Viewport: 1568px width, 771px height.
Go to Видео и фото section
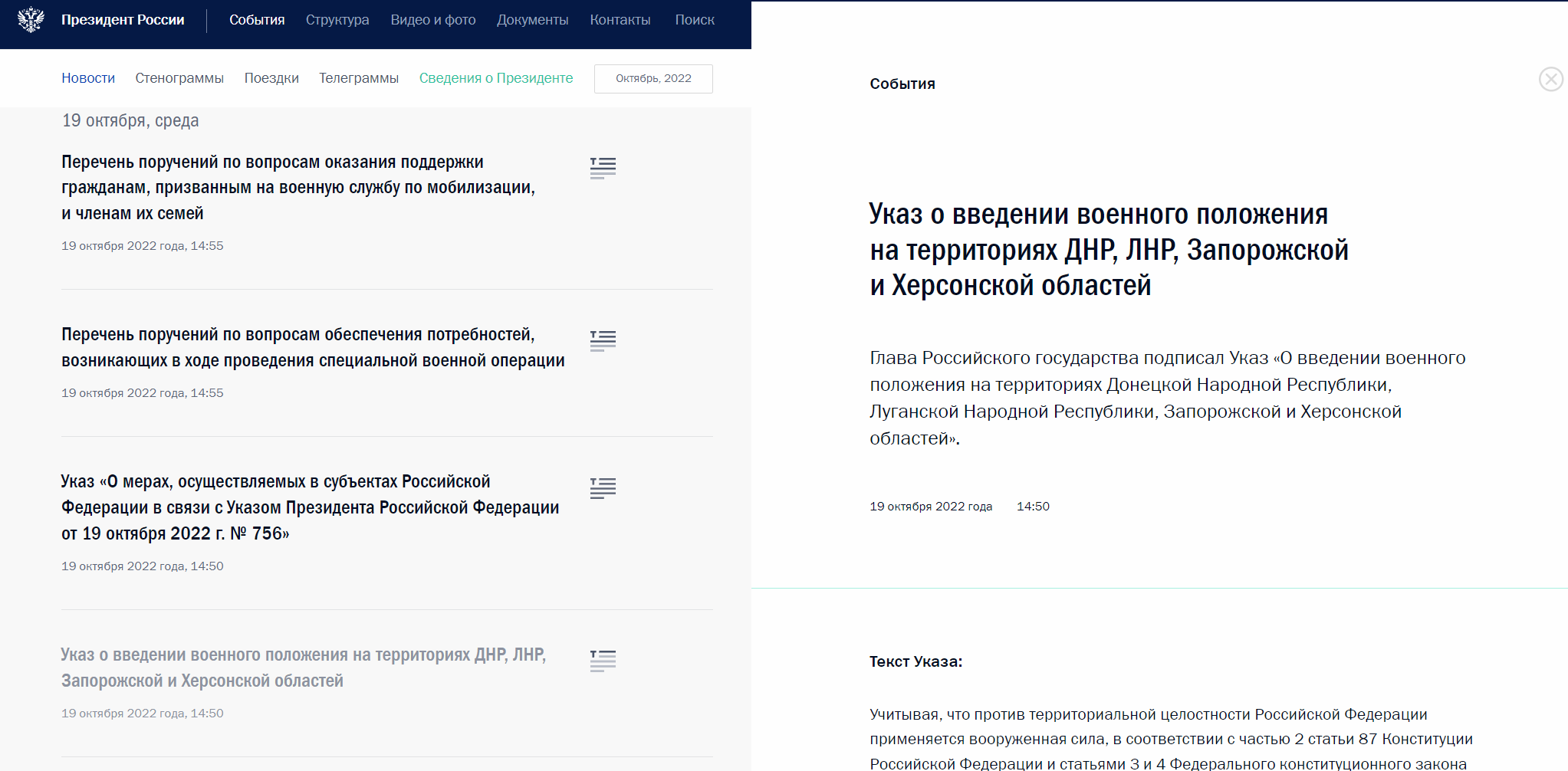(433, 20)
